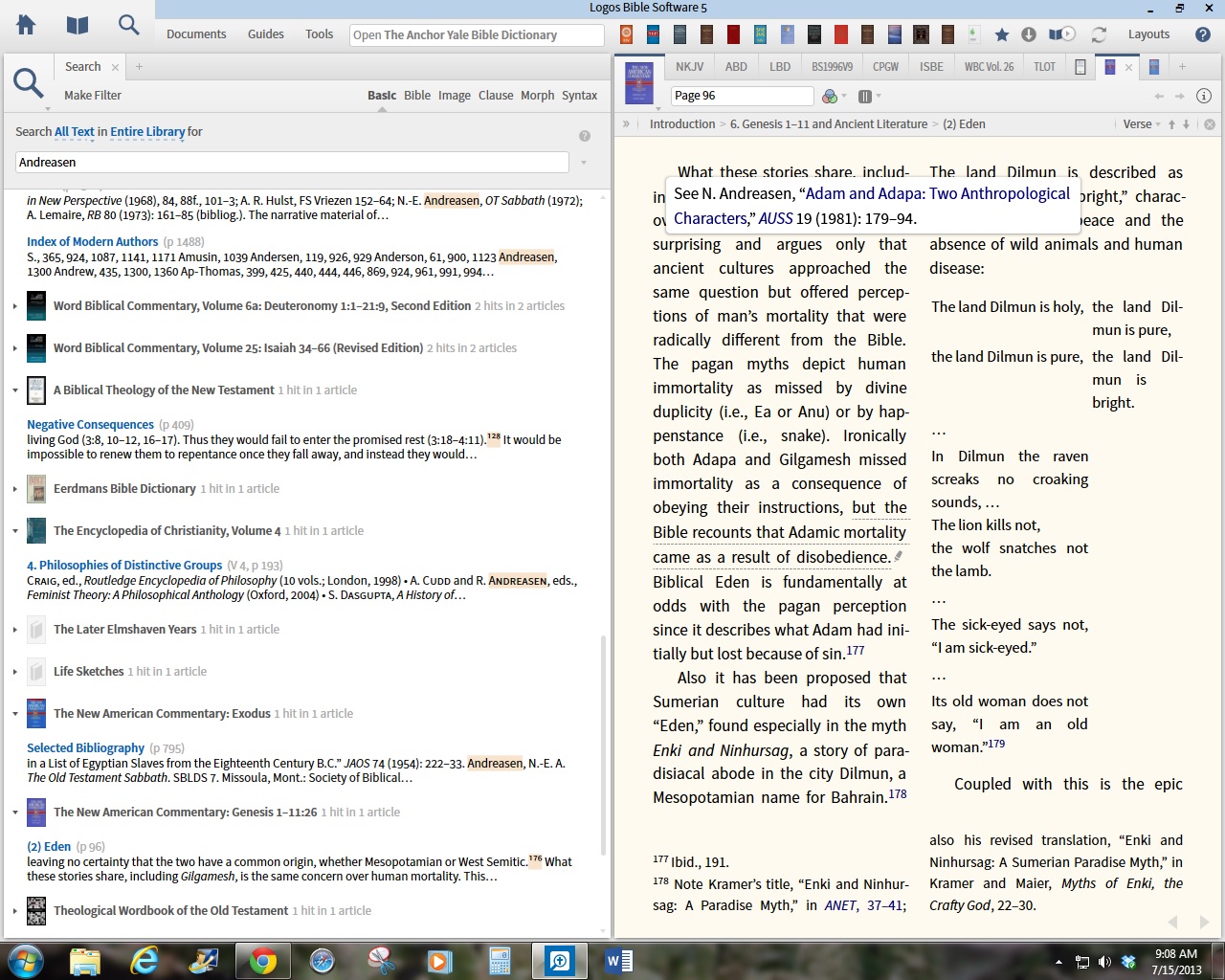Click the Page 96 reference box

(x=742, y=96)
